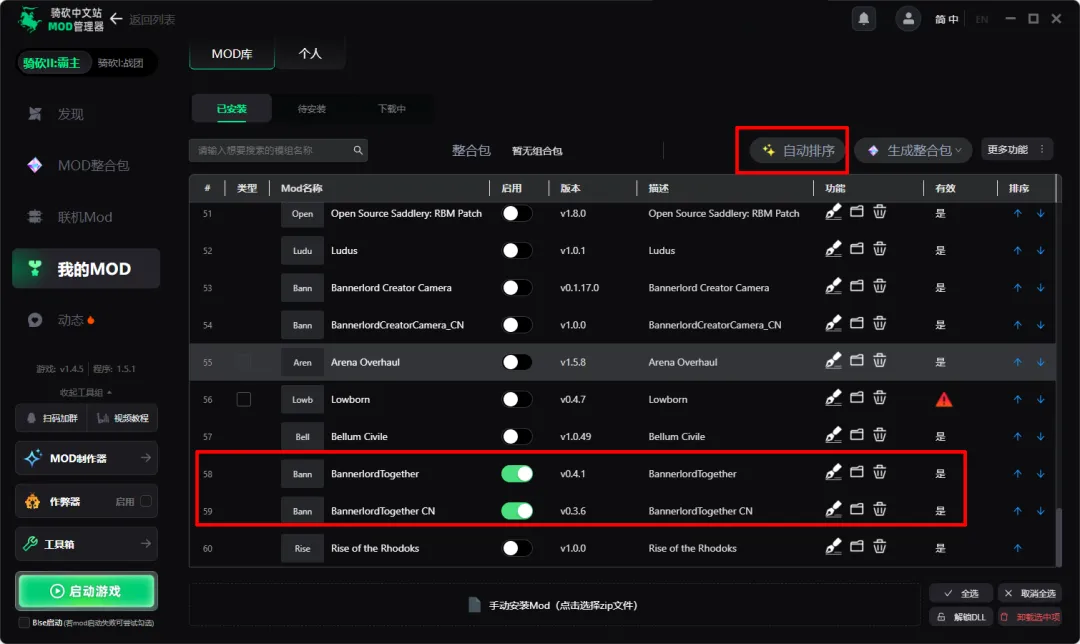
Task: Disable the BannerlordTogether CN toggle
Action: click(517, 511)
